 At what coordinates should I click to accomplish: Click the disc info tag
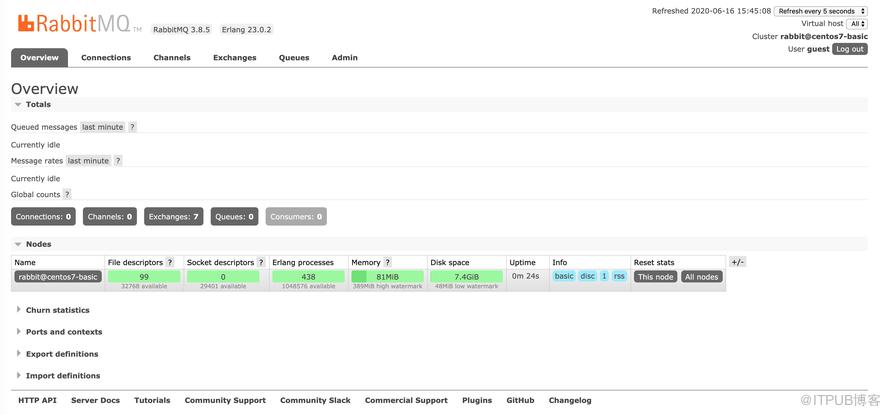tap(587, 276)
